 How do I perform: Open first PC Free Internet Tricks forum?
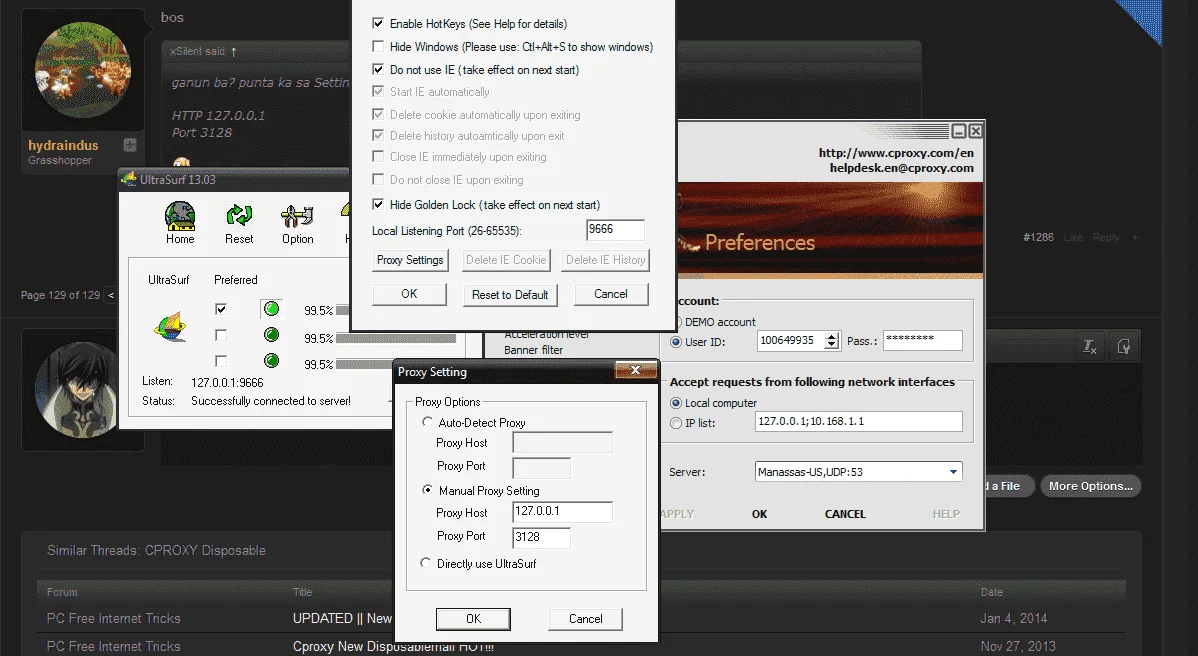click(x=114, y=619)
